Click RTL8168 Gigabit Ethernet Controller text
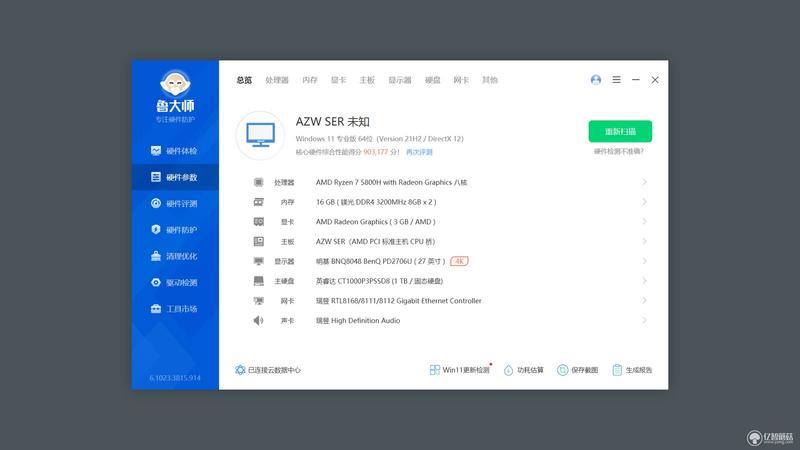This screenshot has width=800, height=450. click(398, 301)
